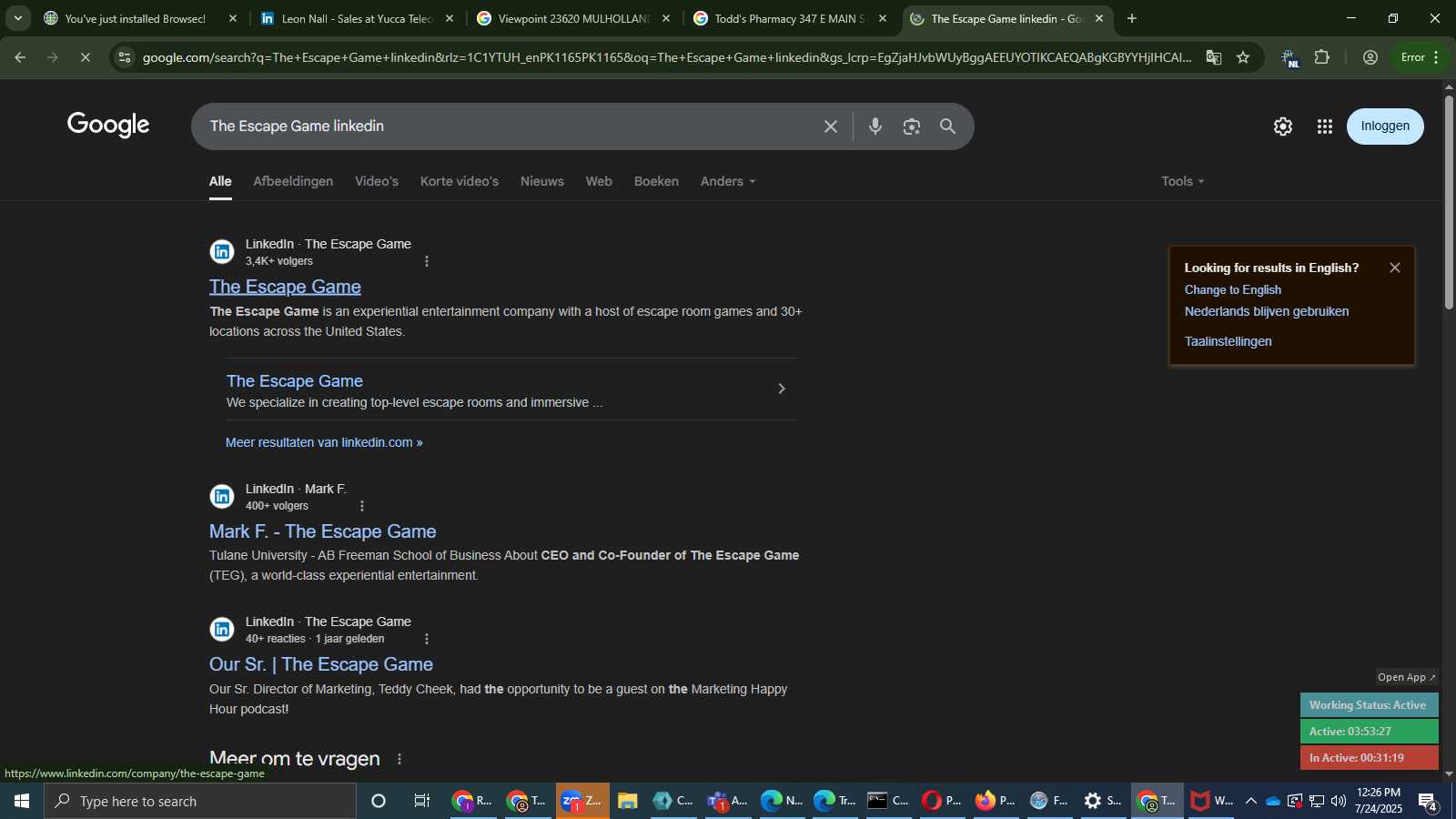Screen dimensions: 1456x819
Task: Open Windows Start menu
Action: point(22,801)
